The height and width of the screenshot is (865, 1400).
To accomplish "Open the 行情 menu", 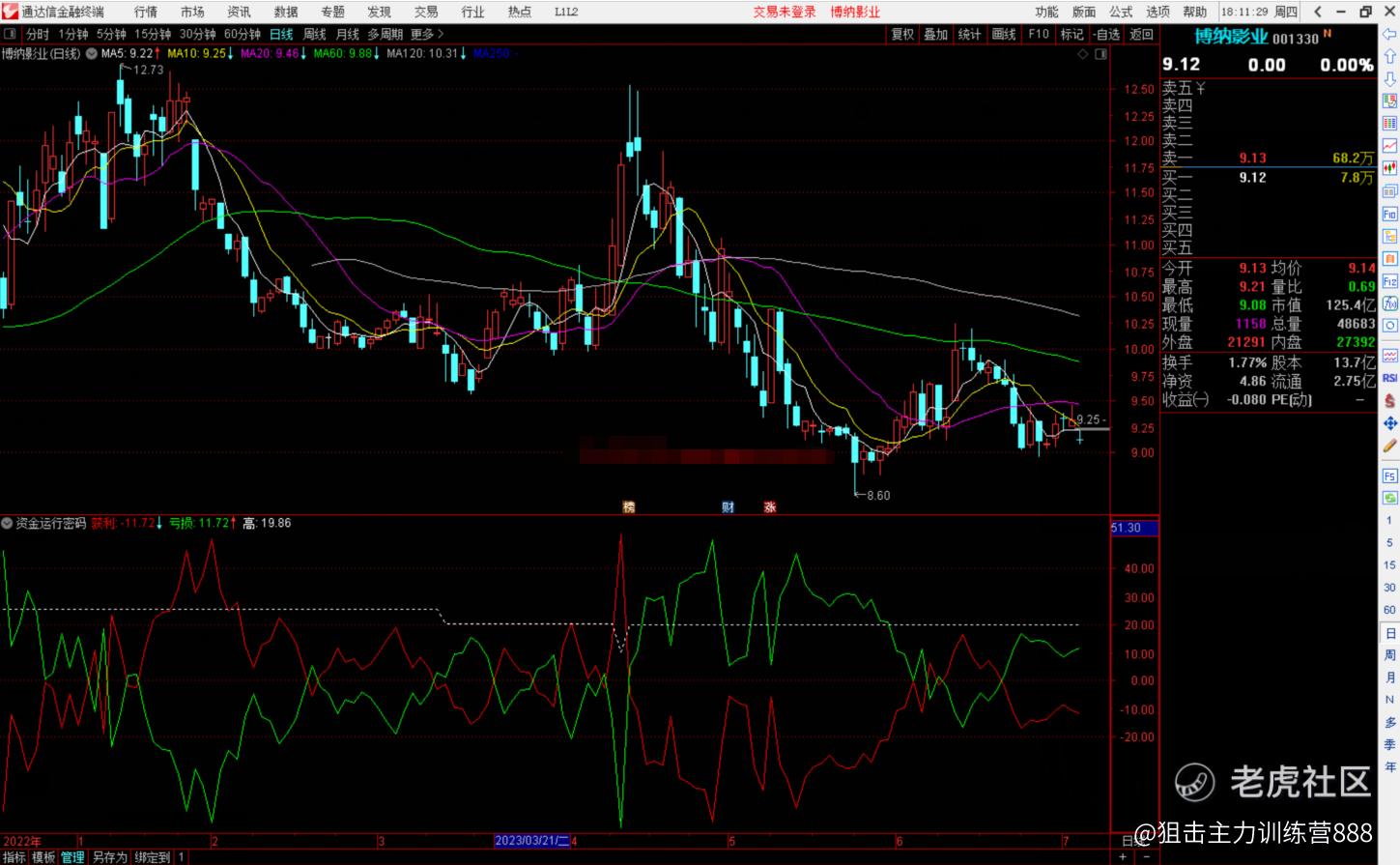I will click(x=145, y=12).
